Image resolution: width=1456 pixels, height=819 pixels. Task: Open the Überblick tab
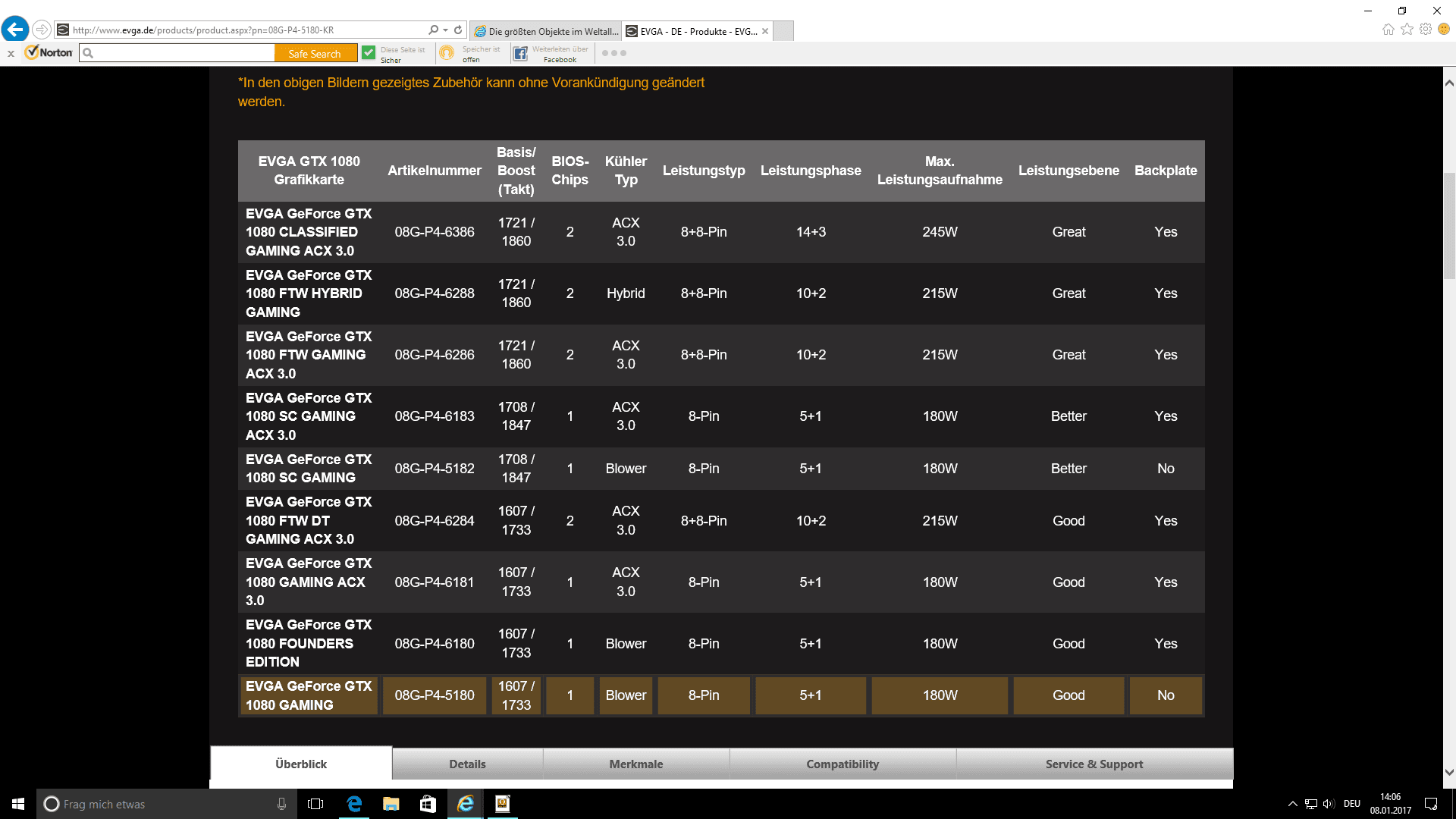click(x=301, y=764)
